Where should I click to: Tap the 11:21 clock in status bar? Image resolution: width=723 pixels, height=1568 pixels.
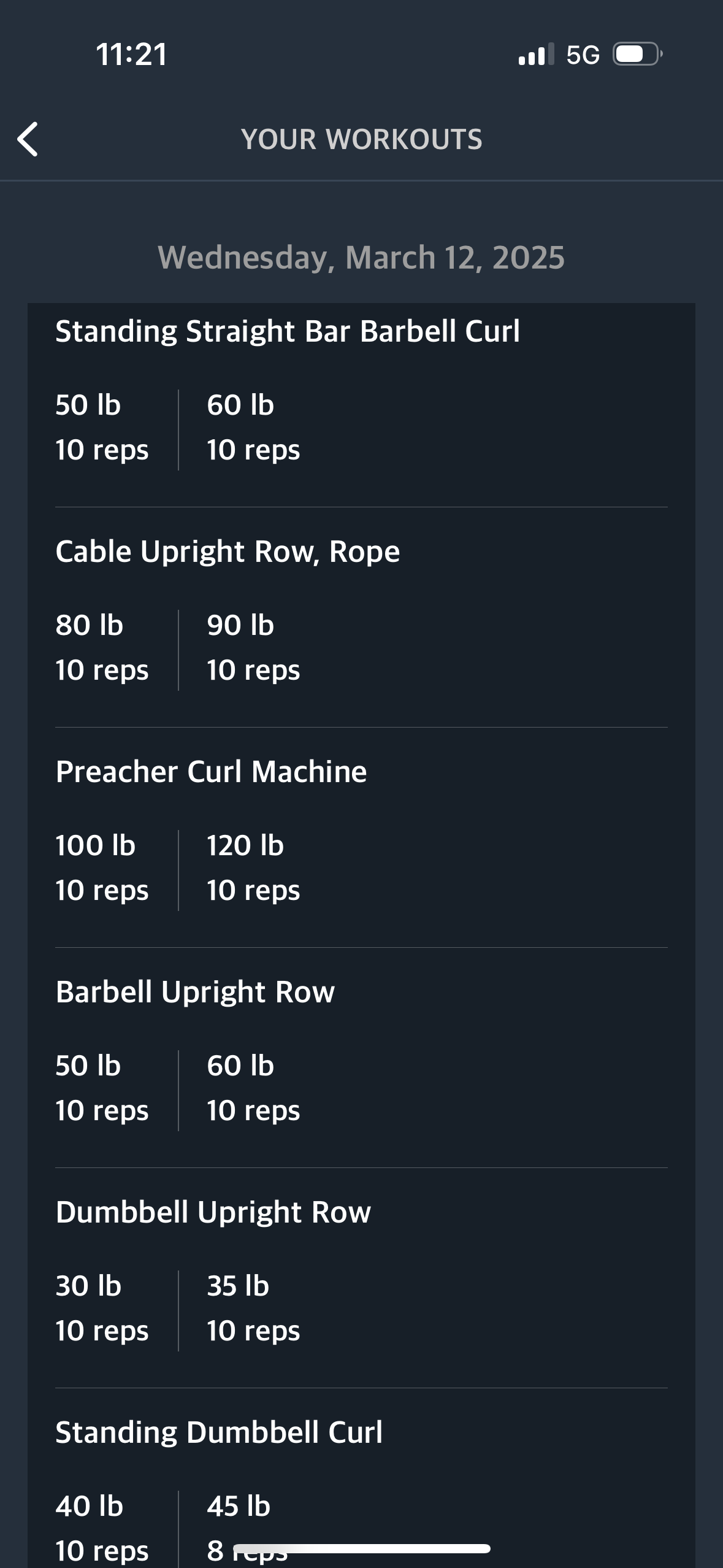point(131,55)
